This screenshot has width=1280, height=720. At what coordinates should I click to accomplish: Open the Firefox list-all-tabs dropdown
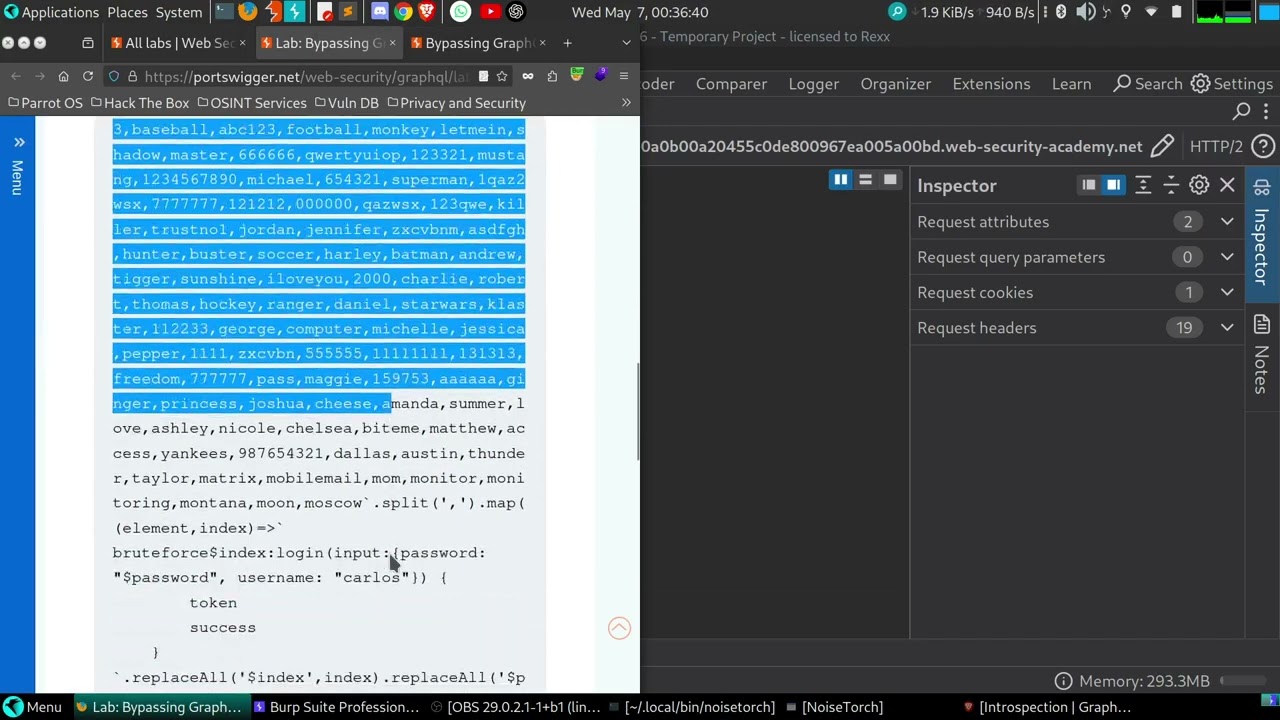[x=626, y=43]
